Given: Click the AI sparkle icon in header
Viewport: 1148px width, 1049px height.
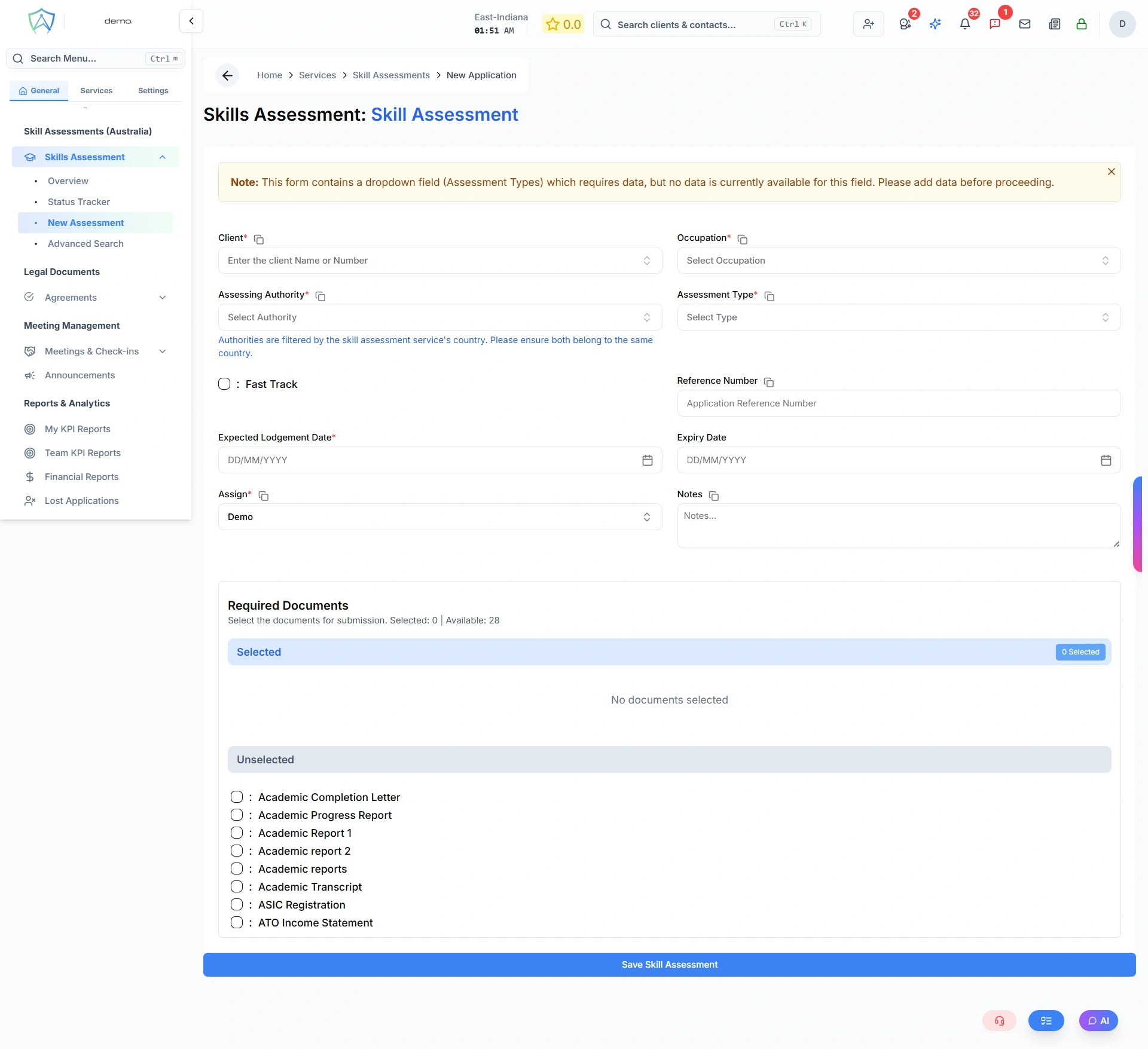Looking at the screenshot, I should click(x=935, y=24).
